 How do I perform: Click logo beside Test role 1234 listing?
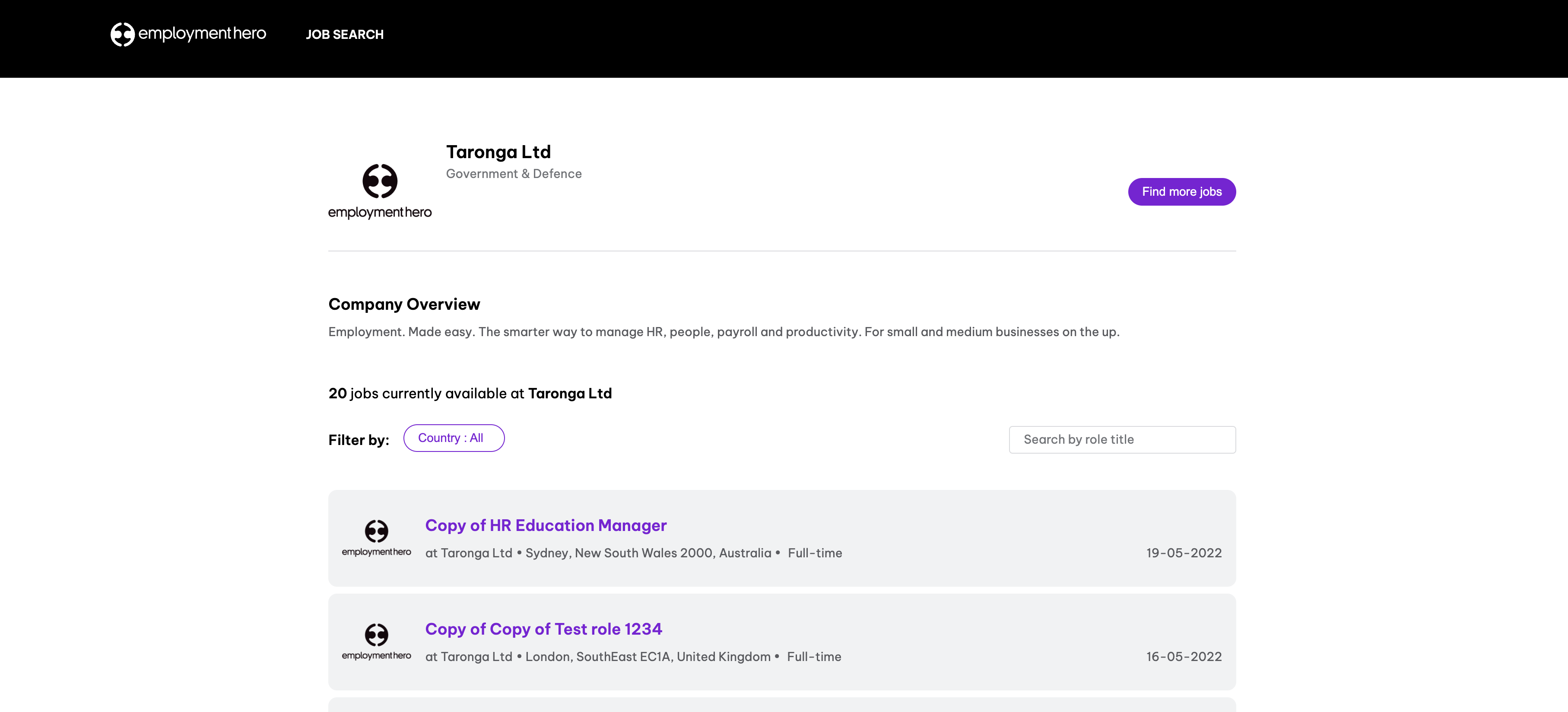coord(376,642)
